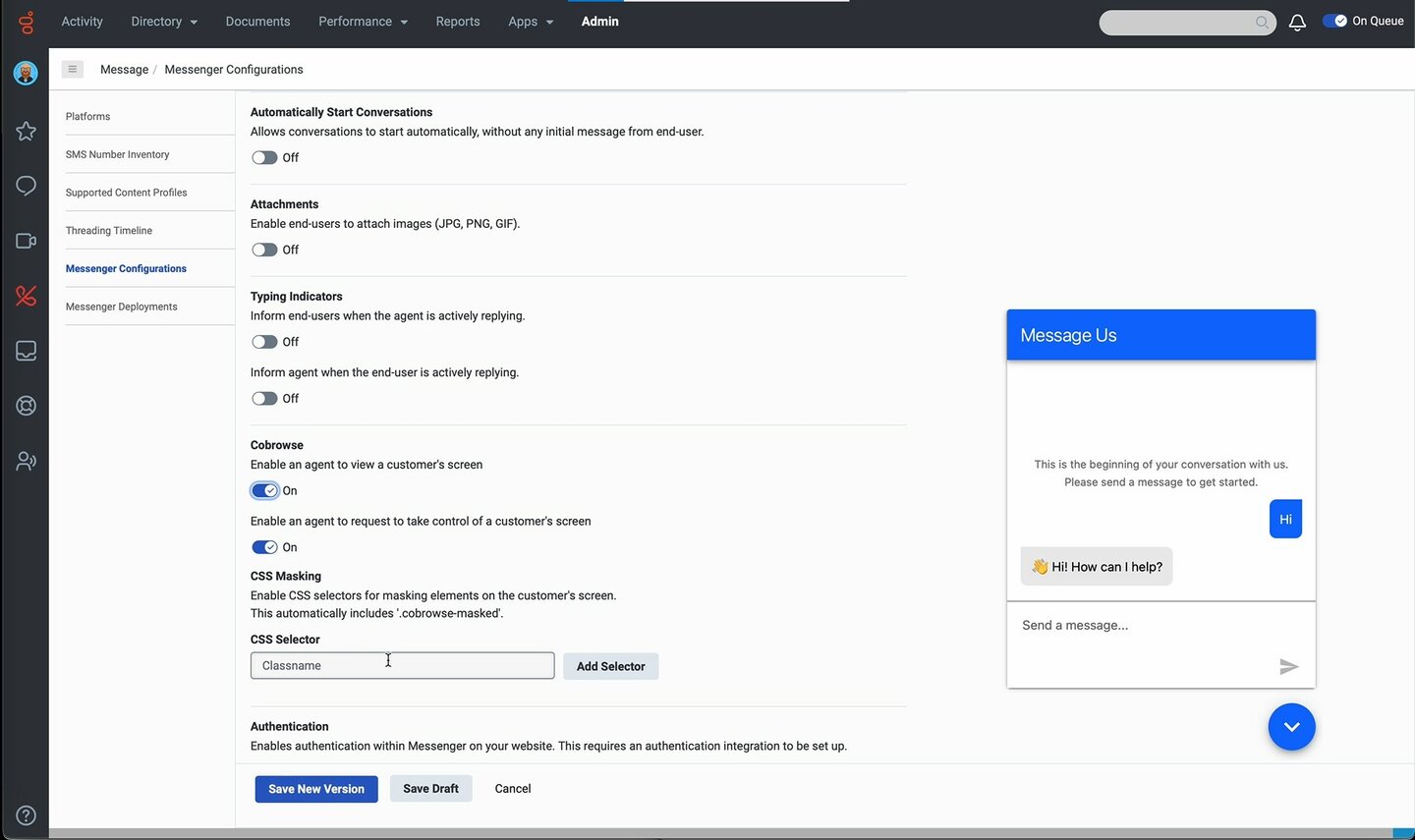Open the Performance dropdown menu
This screenshot has width=1415, height=840.
(363, 21)
